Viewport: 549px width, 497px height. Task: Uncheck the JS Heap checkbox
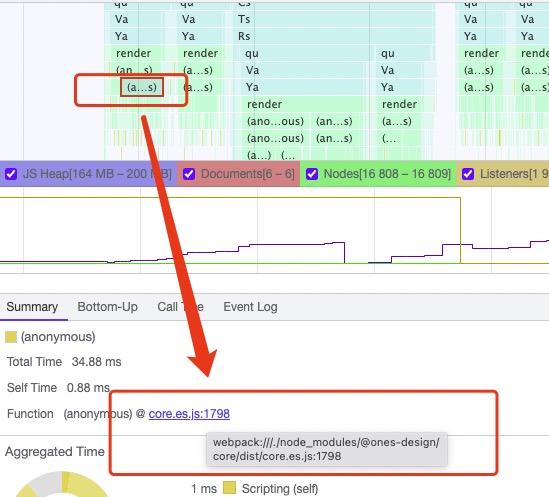11,174
